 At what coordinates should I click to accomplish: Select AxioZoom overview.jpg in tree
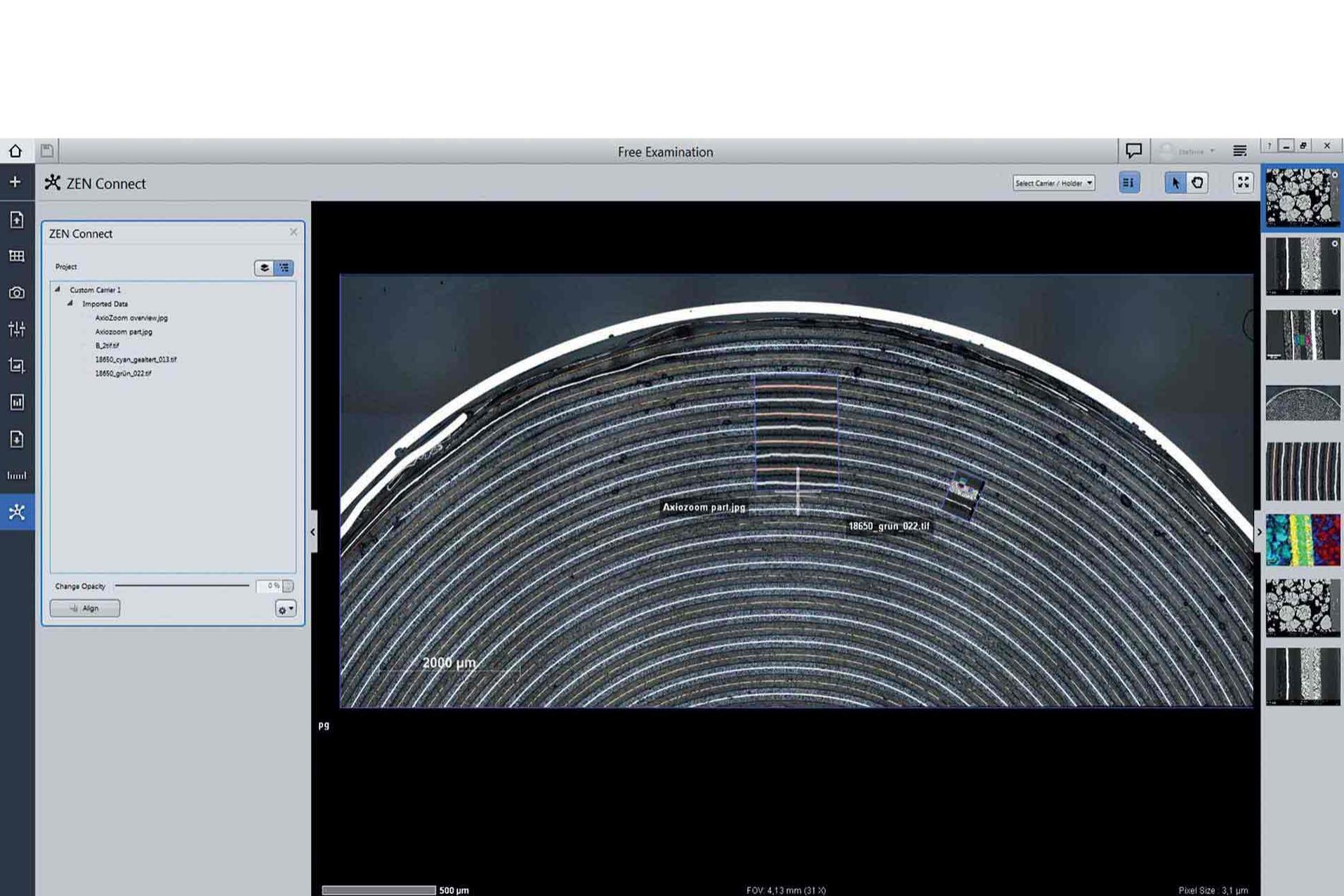point(131,318)
